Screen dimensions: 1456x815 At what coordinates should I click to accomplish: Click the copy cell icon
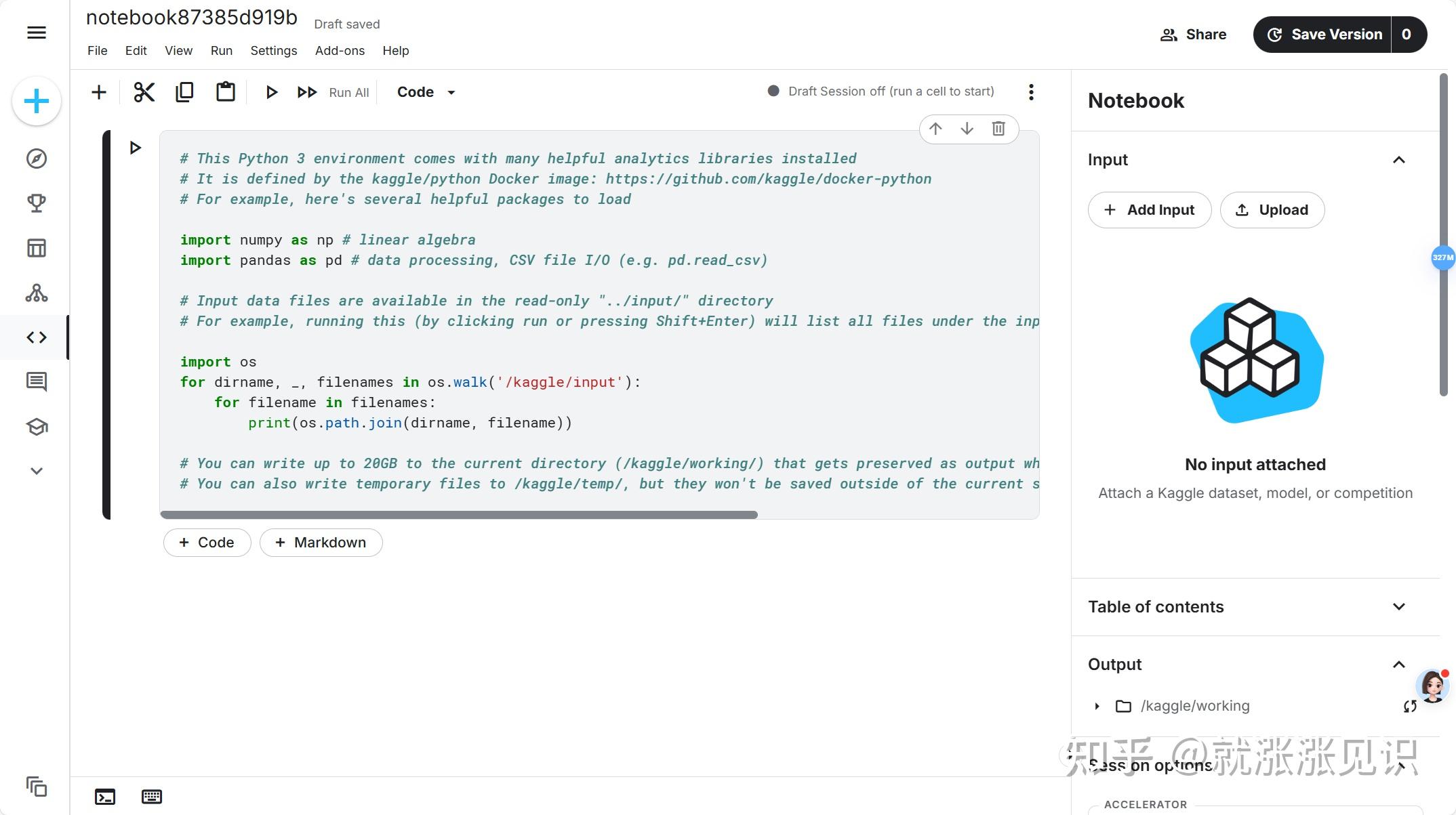tap(184, 92)
